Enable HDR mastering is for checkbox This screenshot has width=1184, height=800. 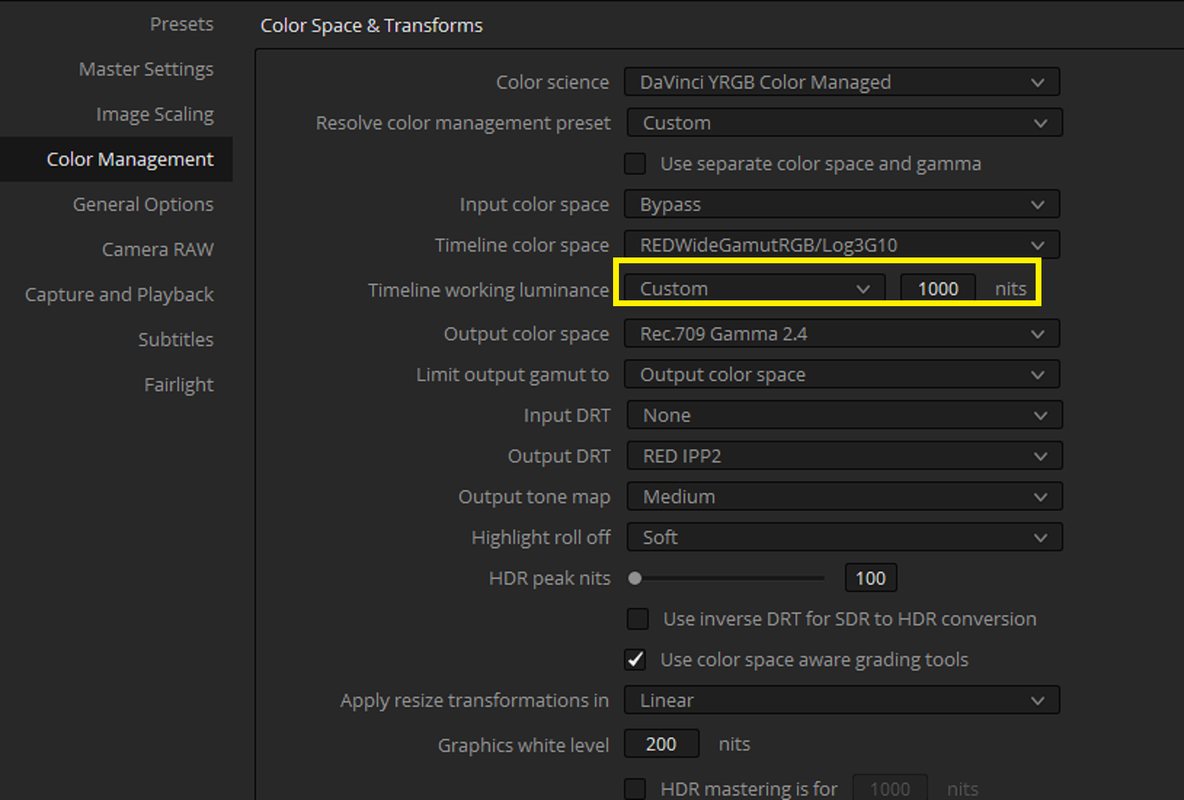(x=635, y=789)
